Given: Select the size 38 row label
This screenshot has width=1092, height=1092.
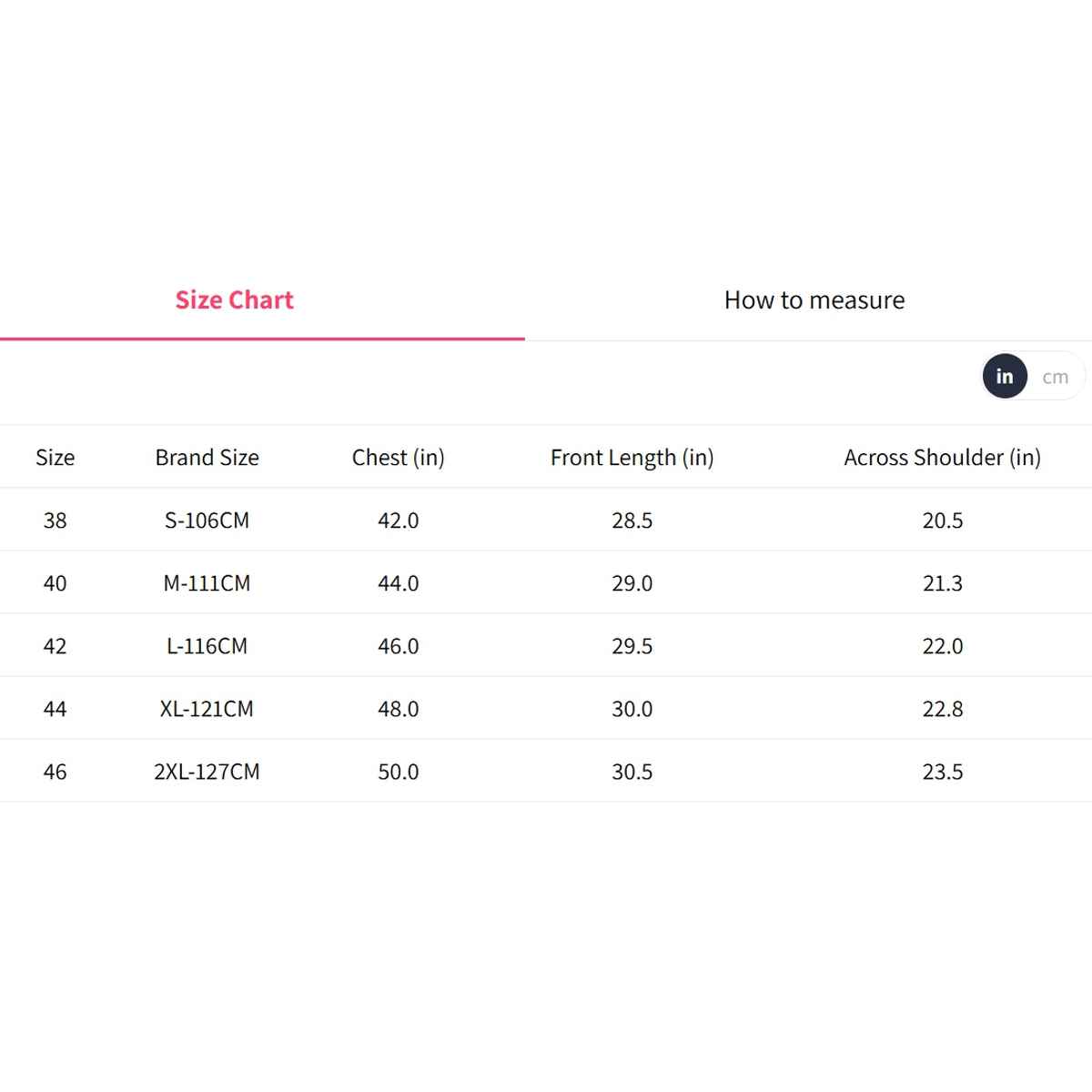Looking at the screenshot, I should tap(55, 521).
